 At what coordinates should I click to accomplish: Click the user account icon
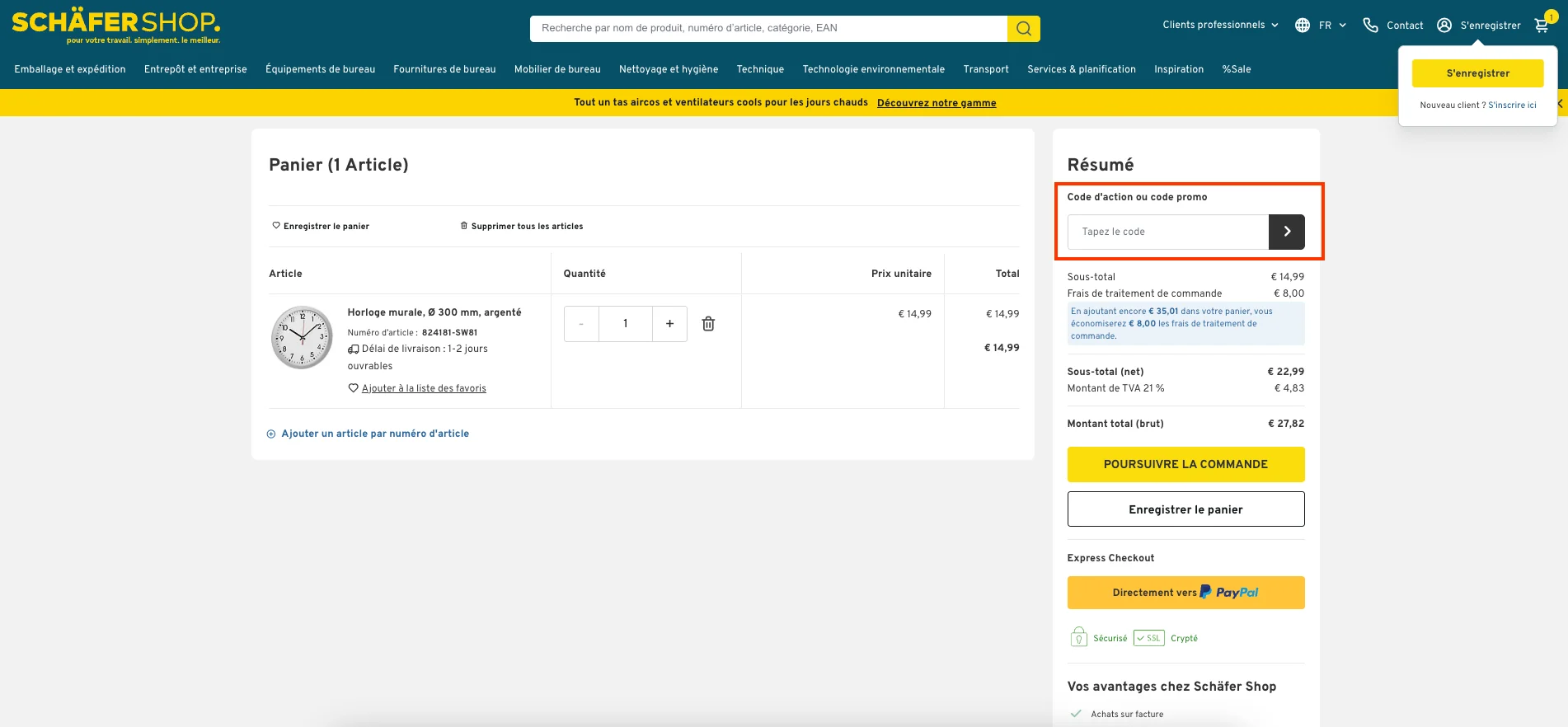(x=1444, y=26)
